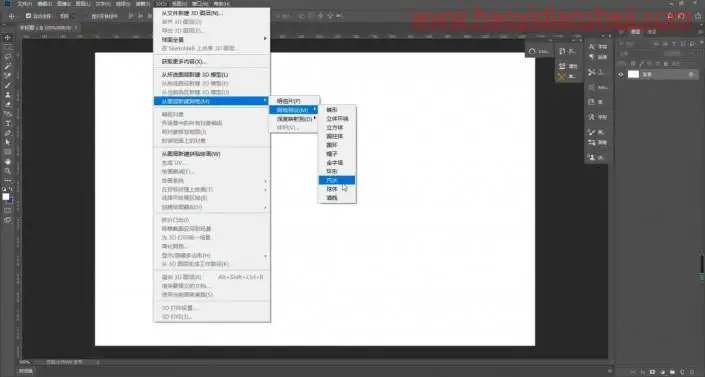This screenshot has width=705, height=377.
Task: Select the Lasso tool
Action: 8,57
